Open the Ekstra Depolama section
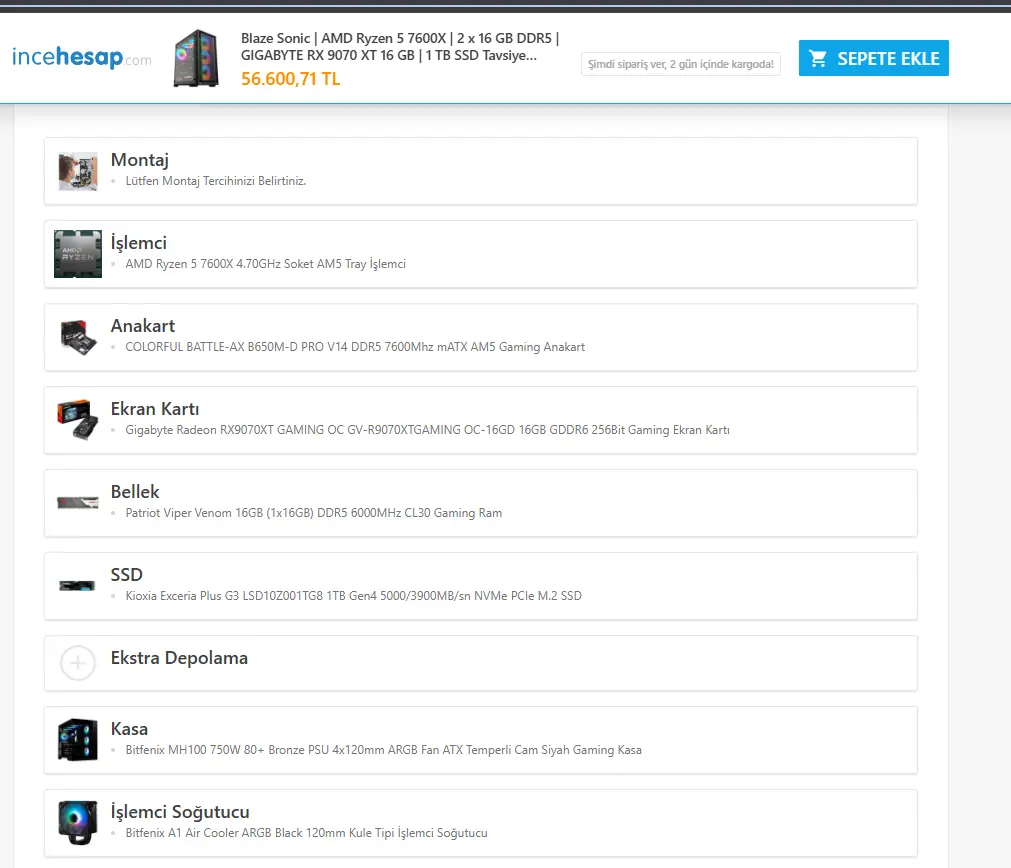The height and width of the screenshot is (868, 1011). (480, 663)
